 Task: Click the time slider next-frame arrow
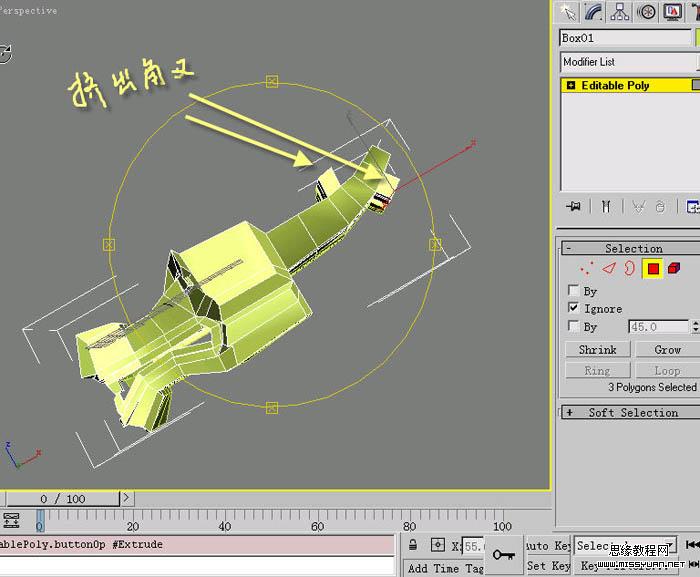(x=126, y=498)
